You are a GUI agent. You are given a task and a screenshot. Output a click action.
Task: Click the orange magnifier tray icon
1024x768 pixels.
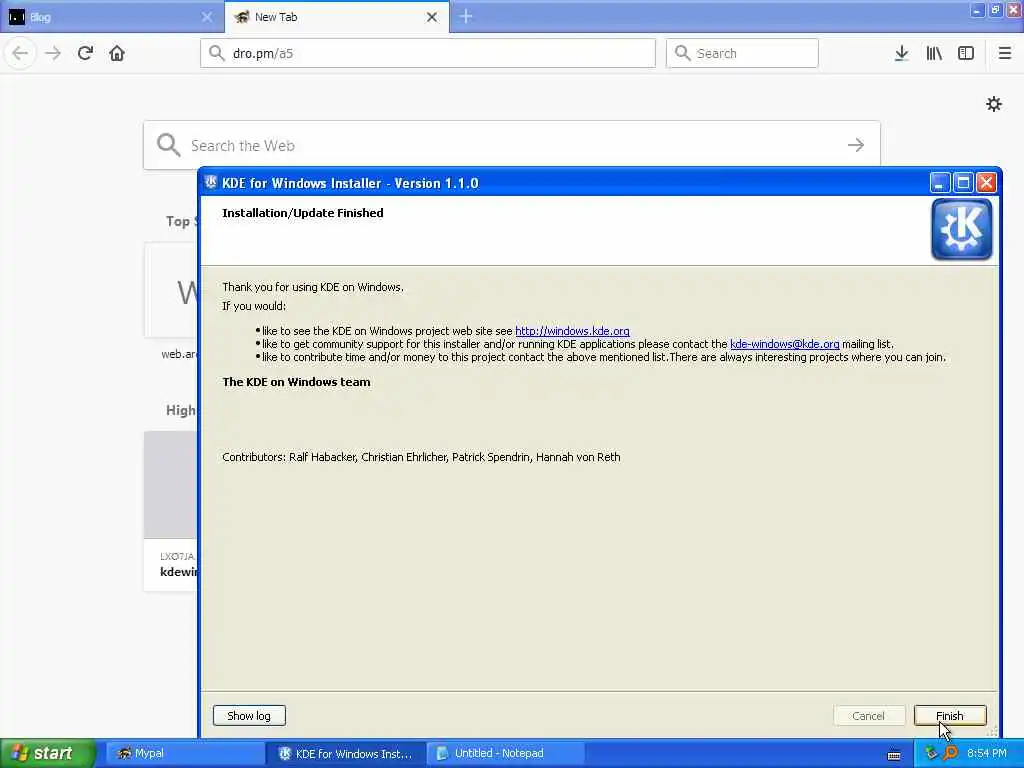click(x=951, y=753)
